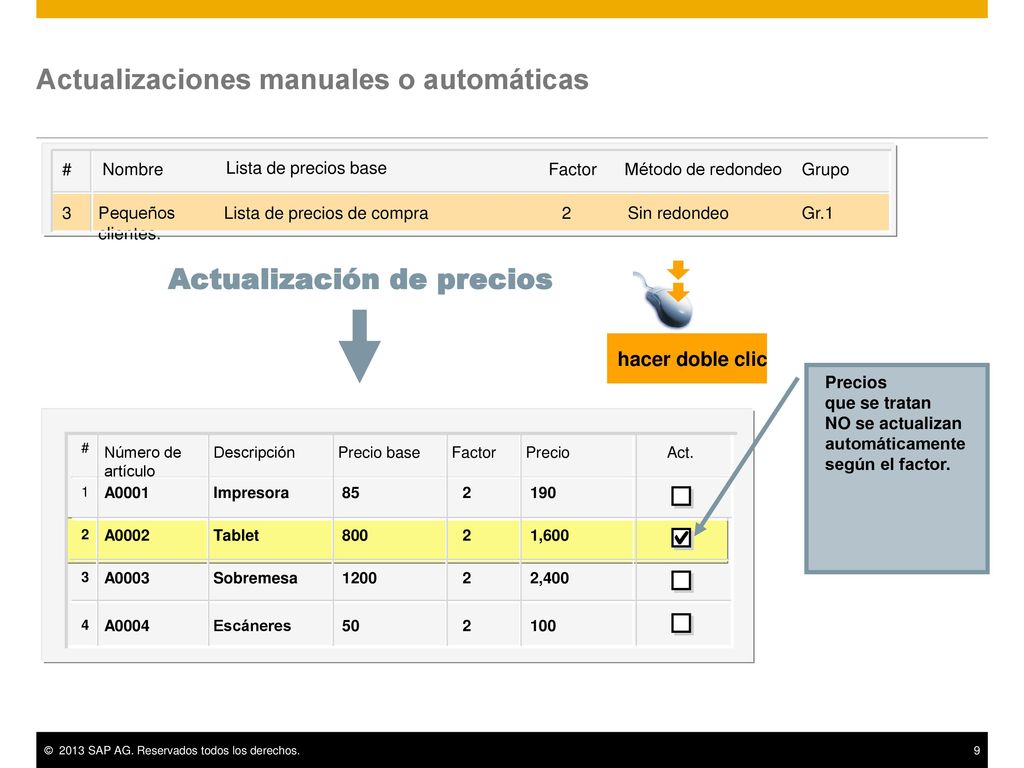
Task: Click the 'Grupo' column header
Action: pos(825,169)
